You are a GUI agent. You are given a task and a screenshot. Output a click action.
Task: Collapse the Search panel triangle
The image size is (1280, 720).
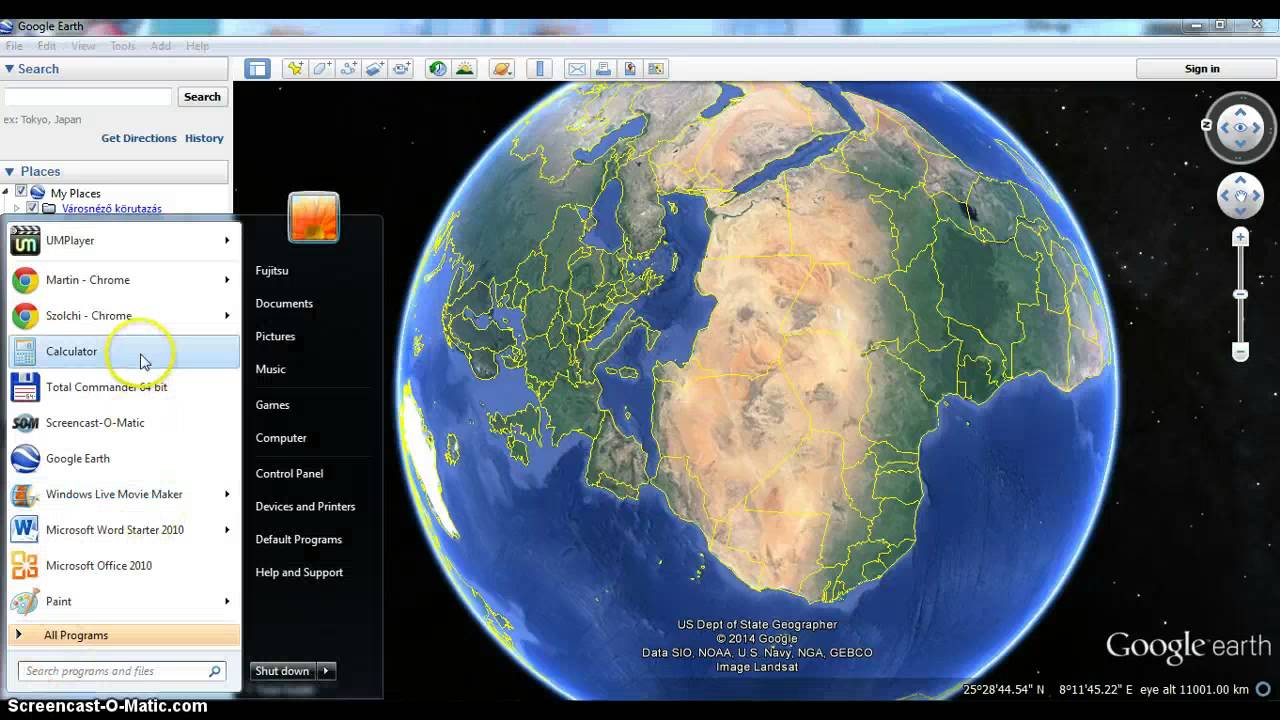pos(9,69)
